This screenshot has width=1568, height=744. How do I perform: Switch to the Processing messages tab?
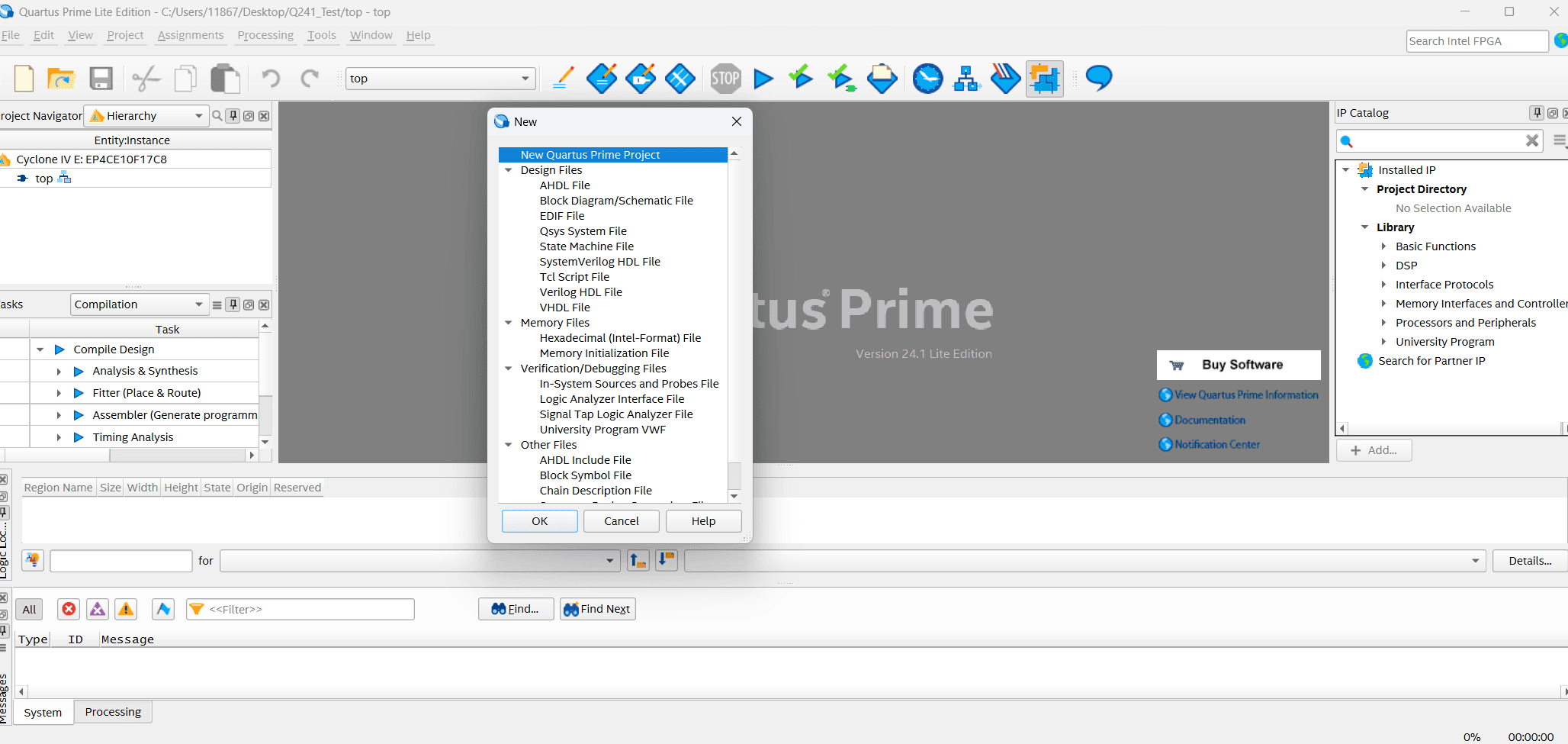click(113, 712)
